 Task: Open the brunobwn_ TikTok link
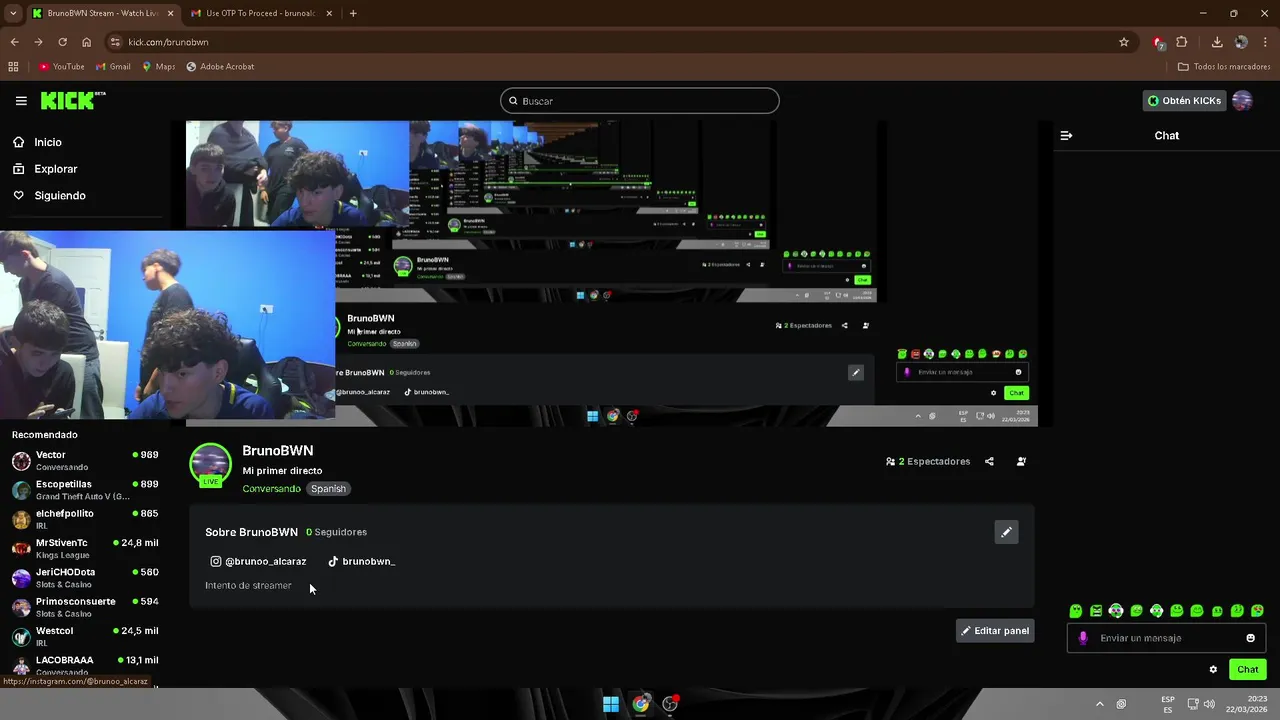point(361,562)
